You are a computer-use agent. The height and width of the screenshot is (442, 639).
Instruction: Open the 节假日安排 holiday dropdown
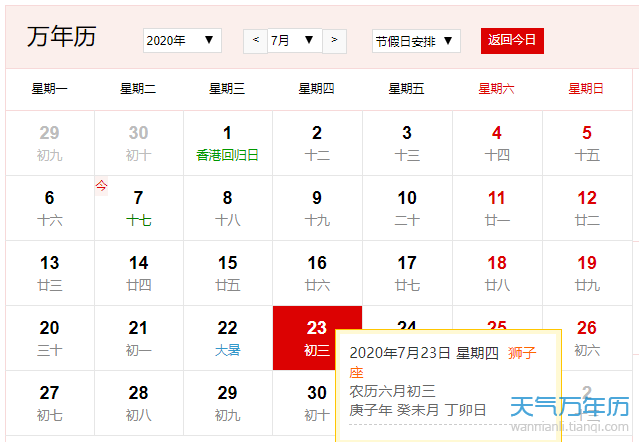tap(416, 41)
